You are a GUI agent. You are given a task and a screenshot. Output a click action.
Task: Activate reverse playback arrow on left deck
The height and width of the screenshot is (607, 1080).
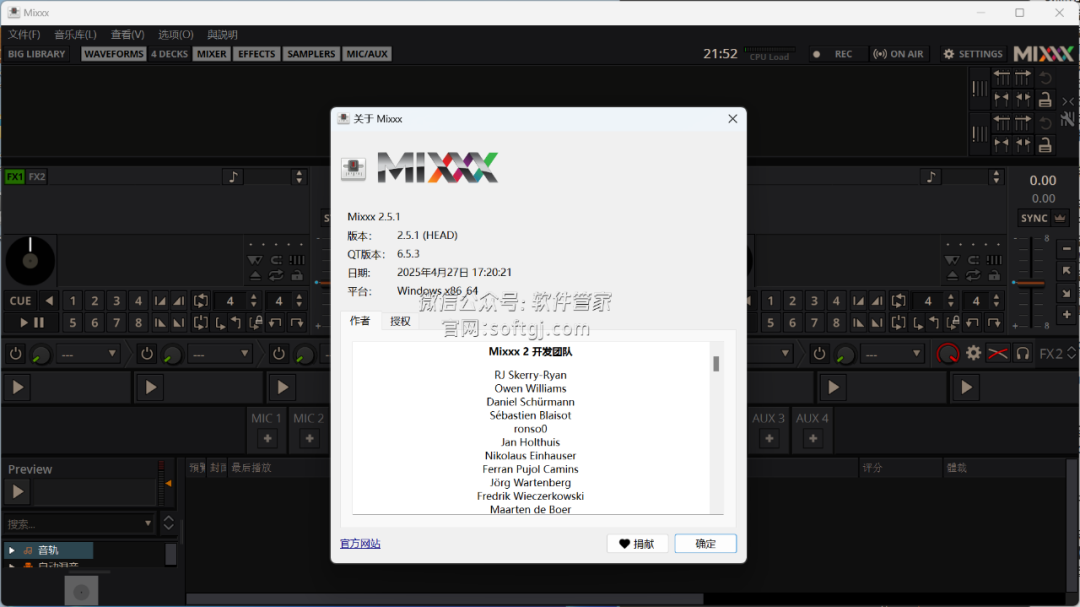click(x=49, y=301)
